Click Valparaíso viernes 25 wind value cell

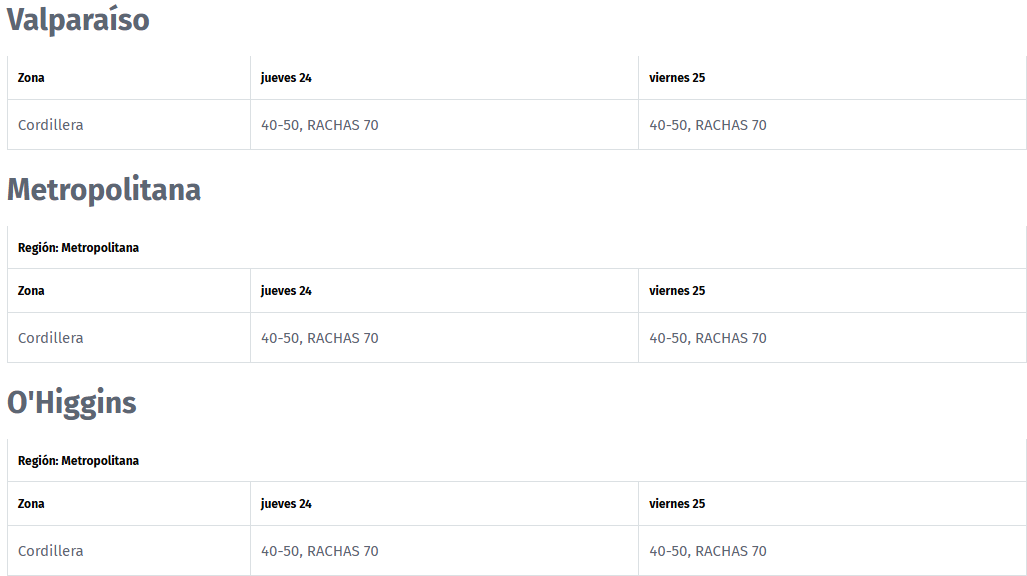coord(832,125)
